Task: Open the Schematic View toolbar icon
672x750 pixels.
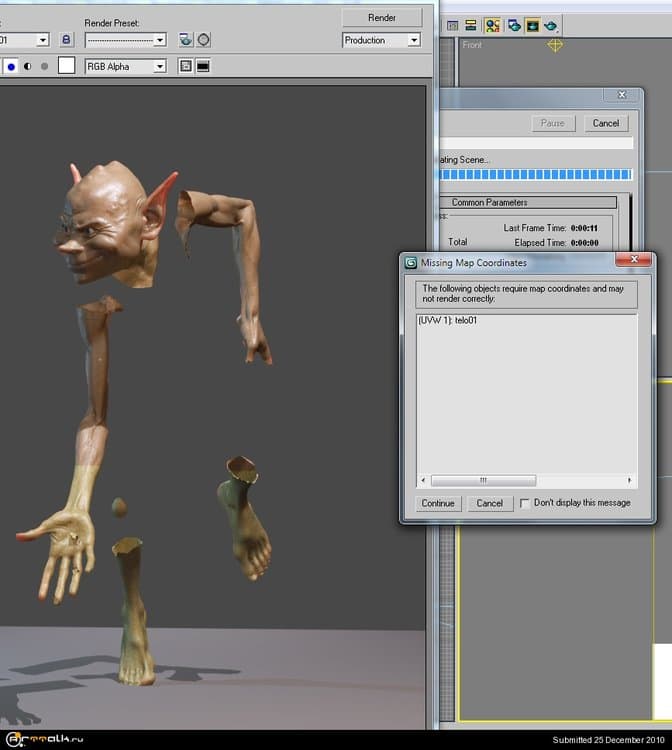Action: click(470, 25)
